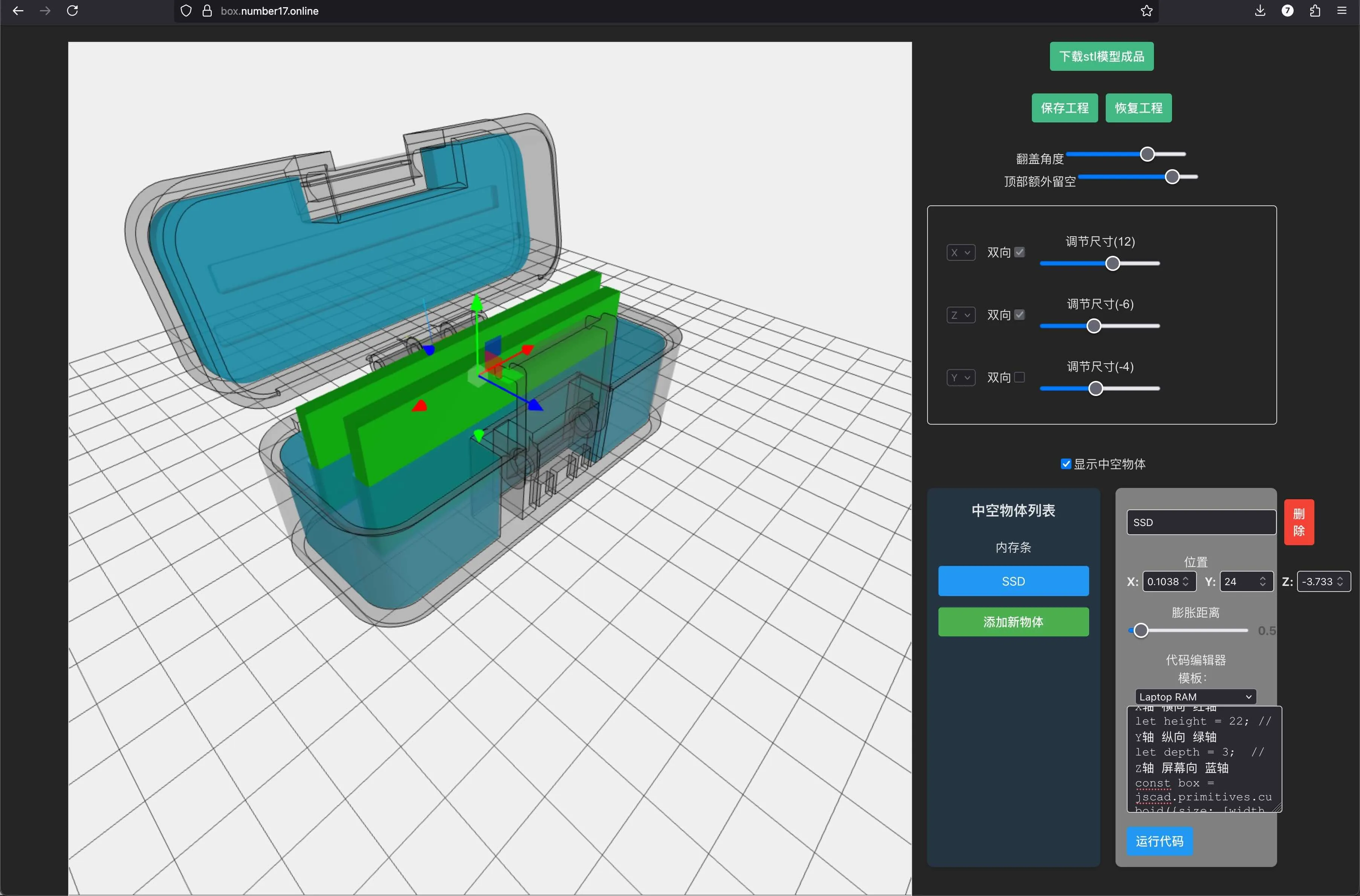Reload the page with refresh icon
The width and height of the screenshot is (1360, 896).
click(x=73, y=11)
